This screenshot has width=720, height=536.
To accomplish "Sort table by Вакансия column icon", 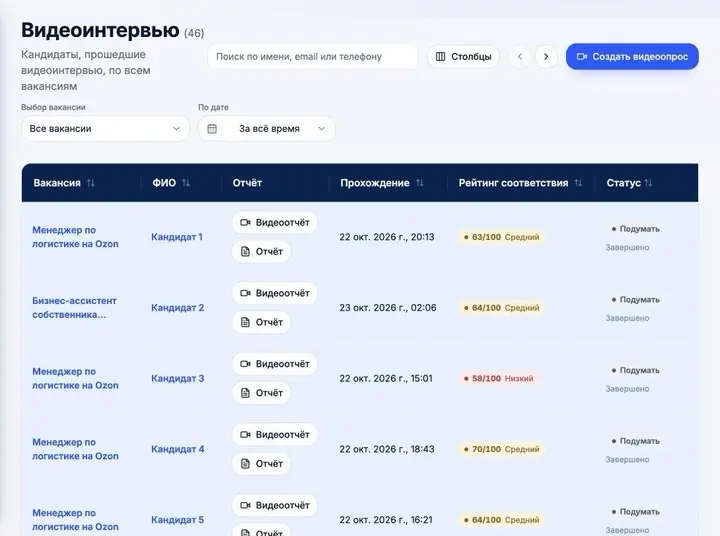I will click(90, 183).
